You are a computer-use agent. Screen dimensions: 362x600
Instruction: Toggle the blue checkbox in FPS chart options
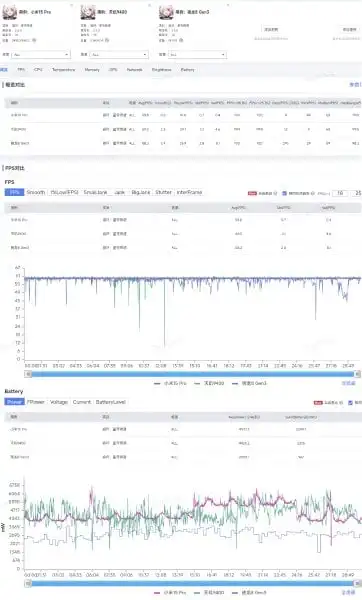point(284,193)
